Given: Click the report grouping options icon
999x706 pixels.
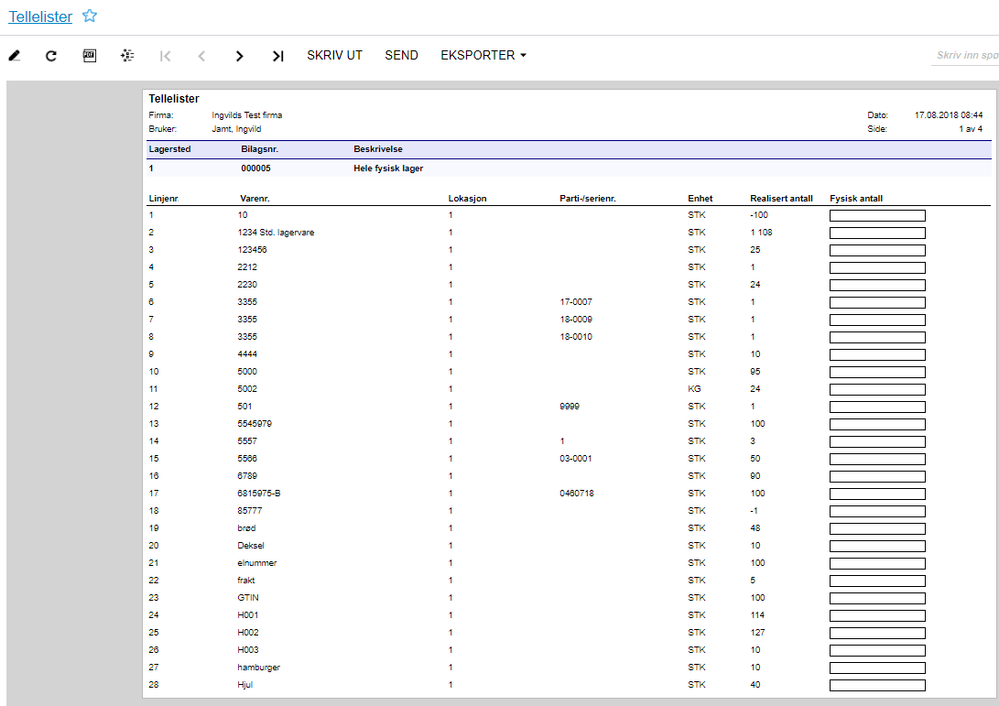Looking at the screenshot, I should [127, 55].
